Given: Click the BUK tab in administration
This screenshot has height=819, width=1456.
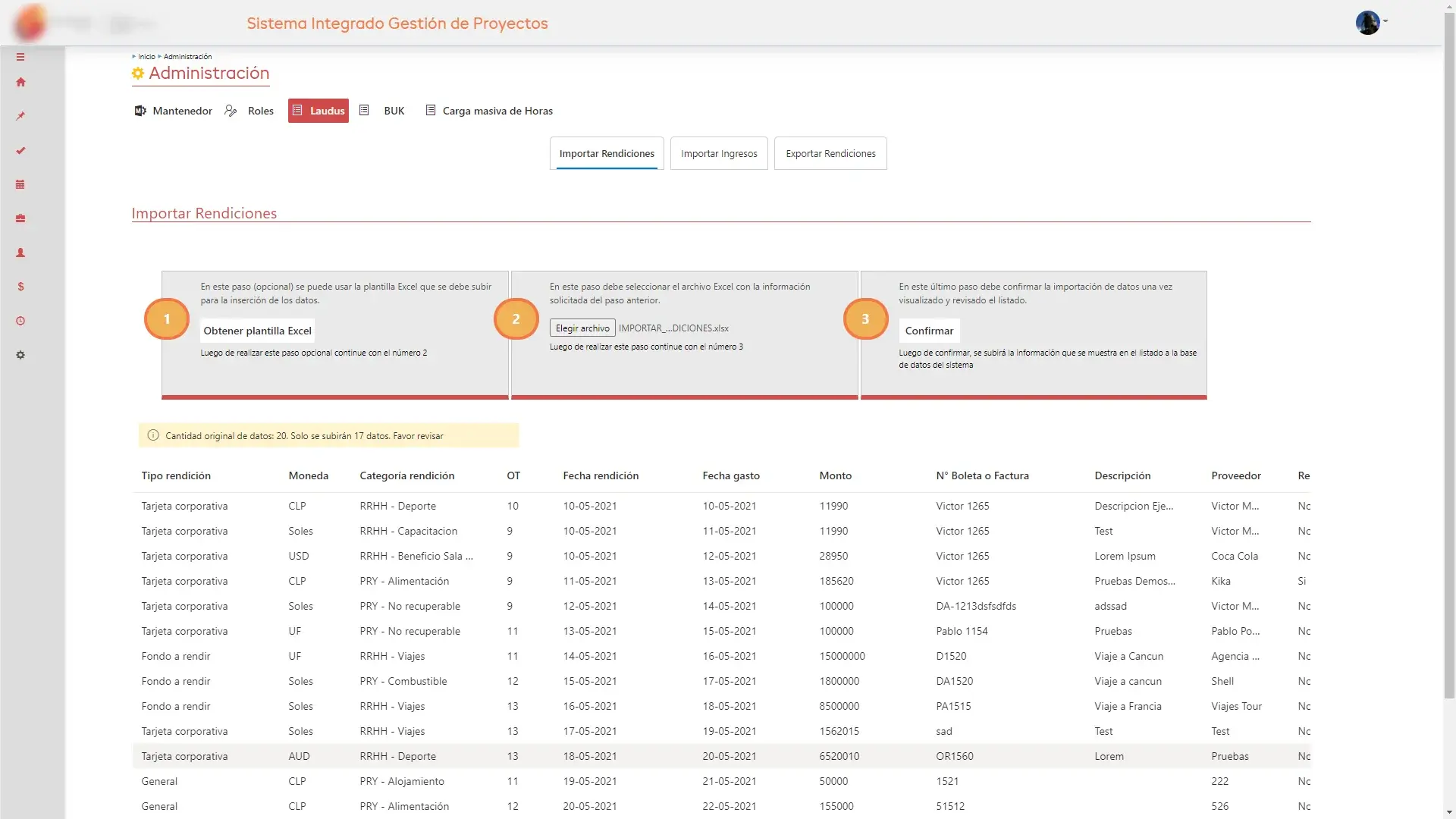Looking at the screenshot, I should click(393, 110).
